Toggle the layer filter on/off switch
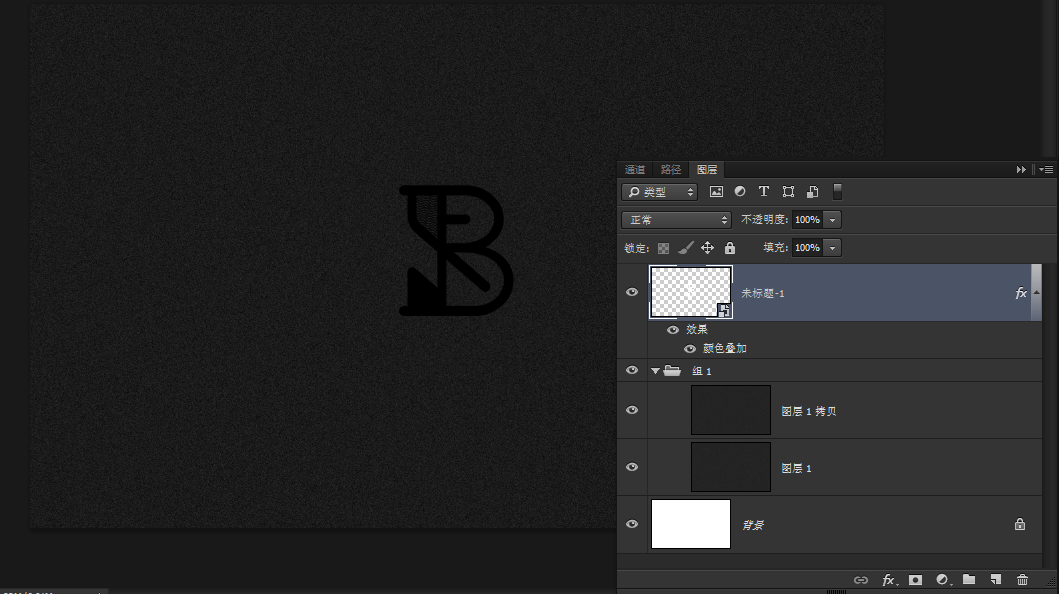The height and width of the screenshot is (594, 1059). (838, 192)
